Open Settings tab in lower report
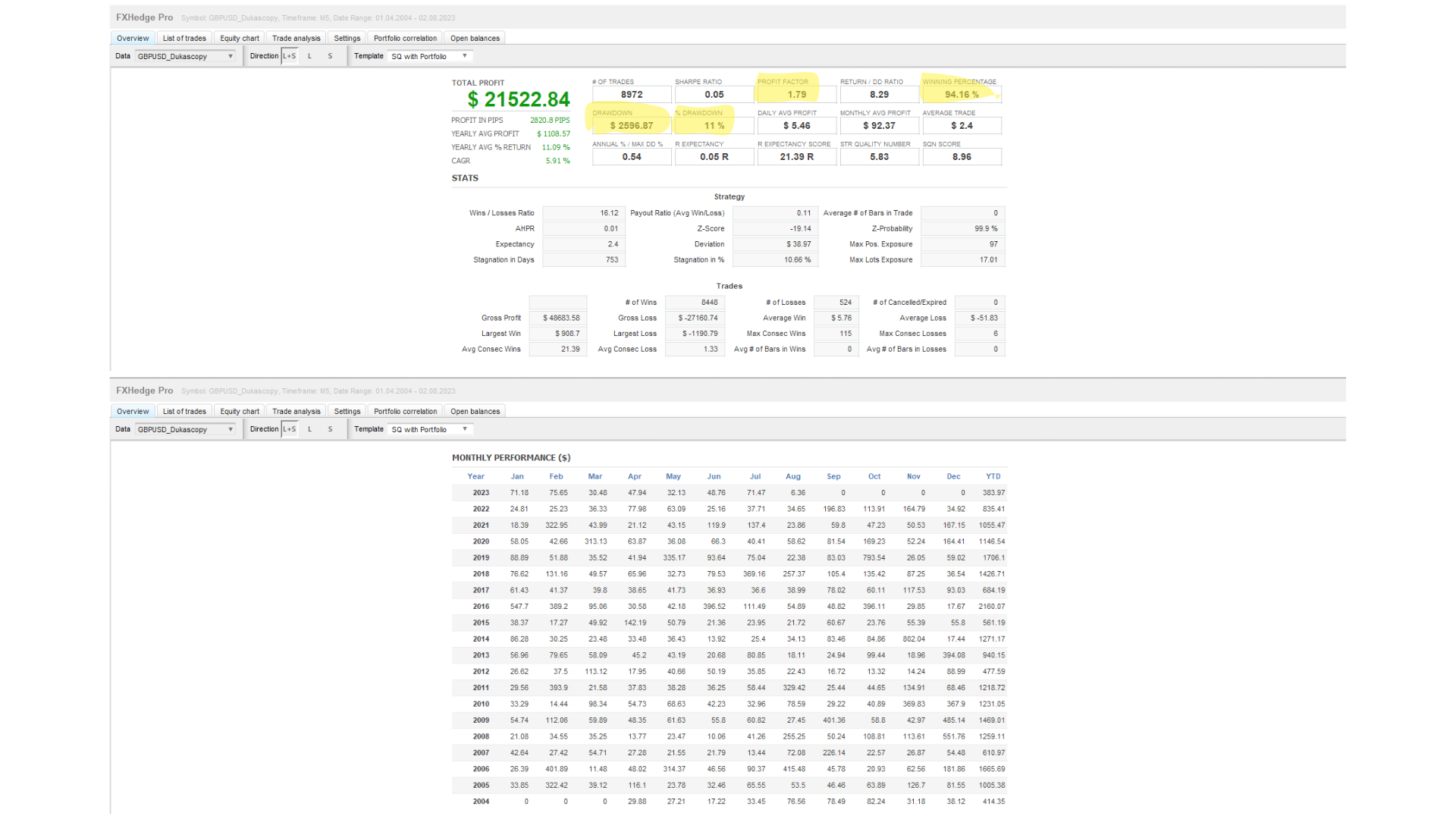 (347, 411)
